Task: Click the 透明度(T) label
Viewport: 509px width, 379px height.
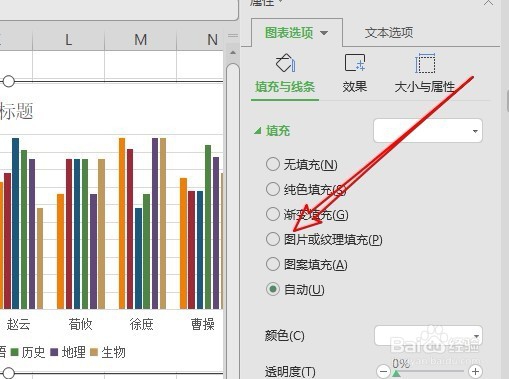Action: point(290,372)
